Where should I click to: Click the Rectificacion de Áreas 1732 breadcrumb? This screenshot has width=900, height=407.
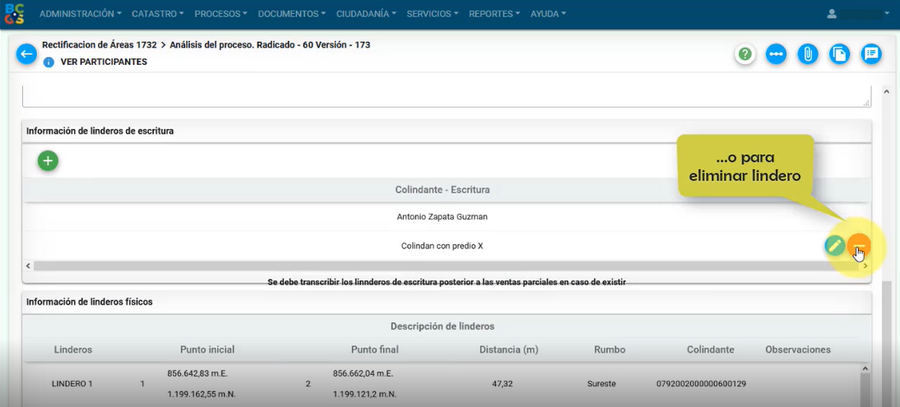pyautogui.click(x=98, y=45)
